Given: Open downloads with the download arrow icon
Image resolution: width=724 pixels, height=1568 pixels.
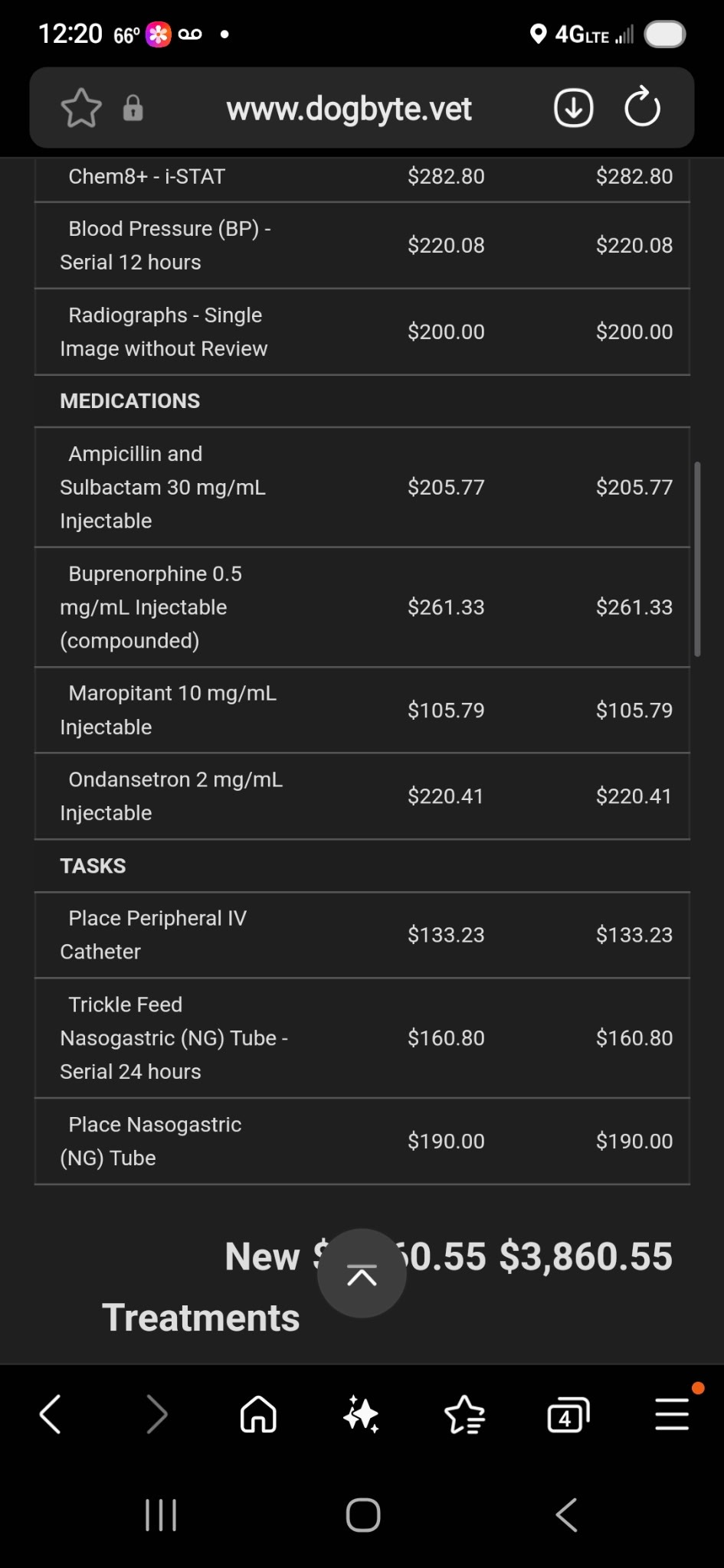Looking at the screenshot, I should tap(573, 107).
